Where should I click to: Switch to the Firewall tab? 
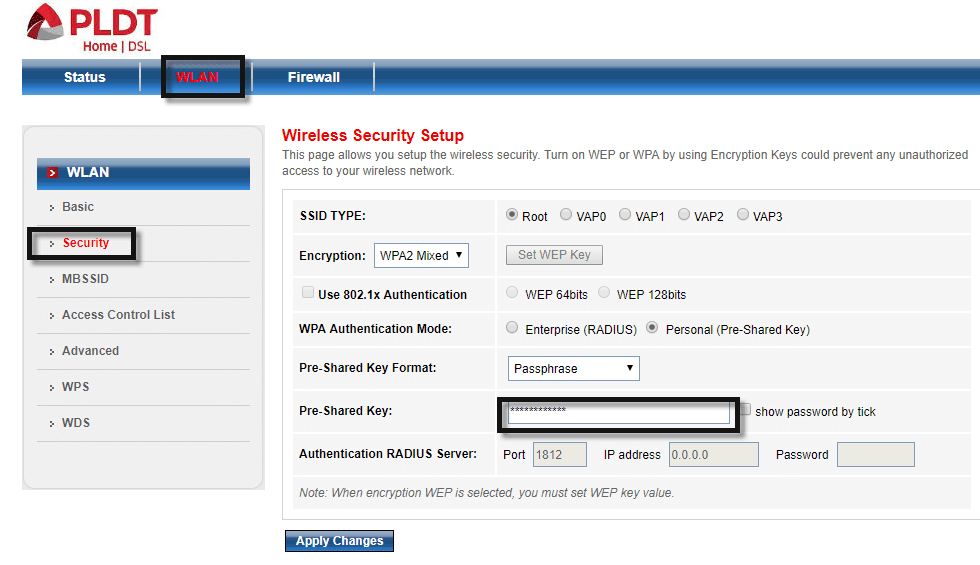point(313,78)
